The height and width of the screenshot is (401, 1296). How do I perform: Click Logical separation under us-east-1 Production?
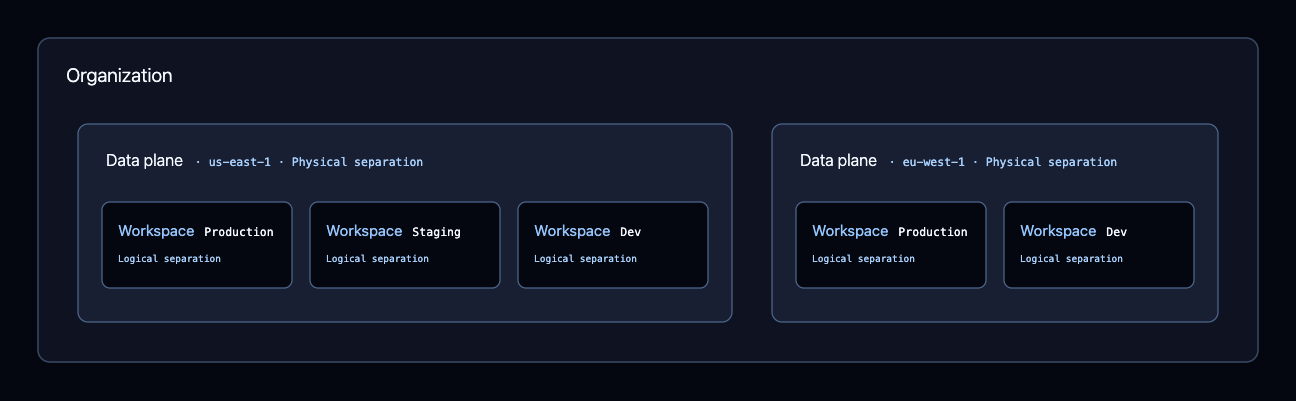169,259
